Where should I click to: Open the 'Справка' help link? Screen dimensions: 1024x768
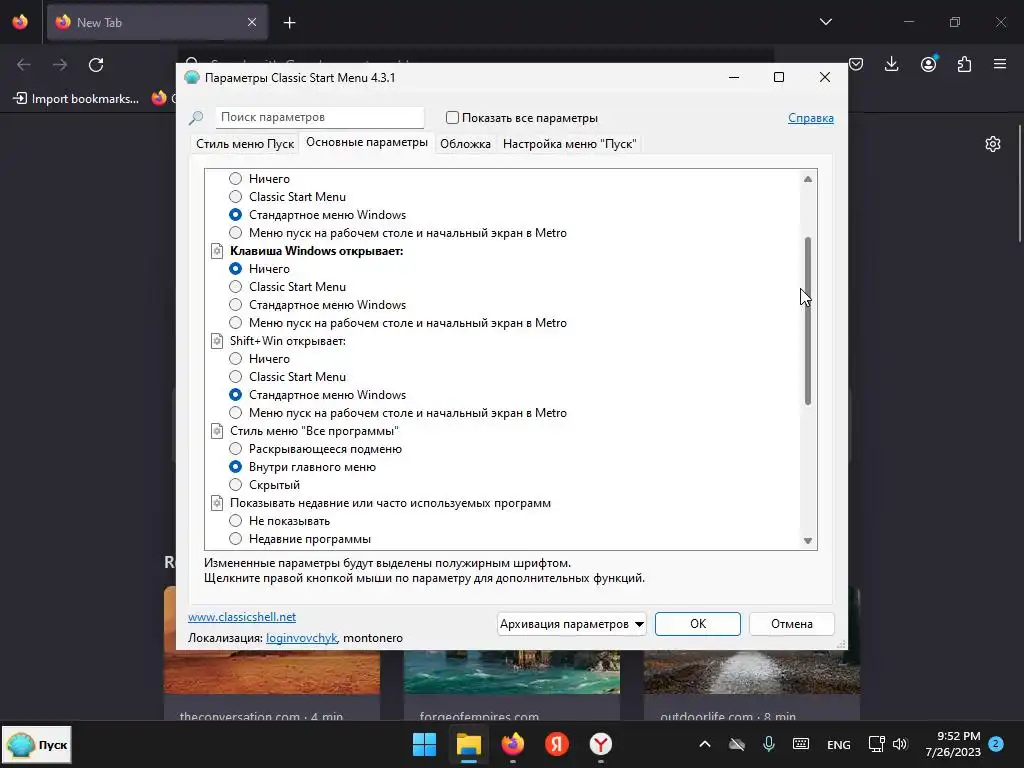pyautogui.click(x=810, y=118)
